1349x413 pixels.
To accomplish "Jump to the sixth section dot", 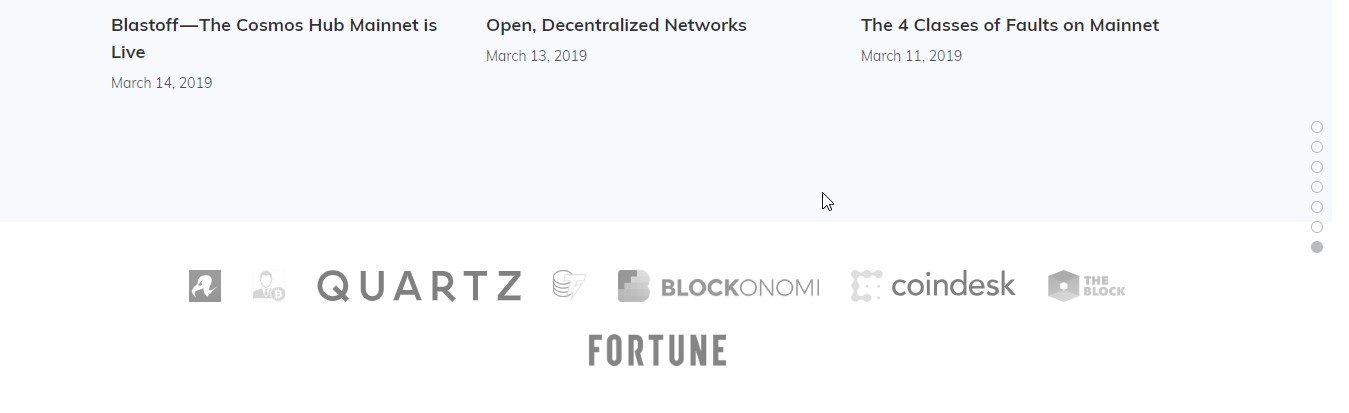I will tap(1317, 227).
